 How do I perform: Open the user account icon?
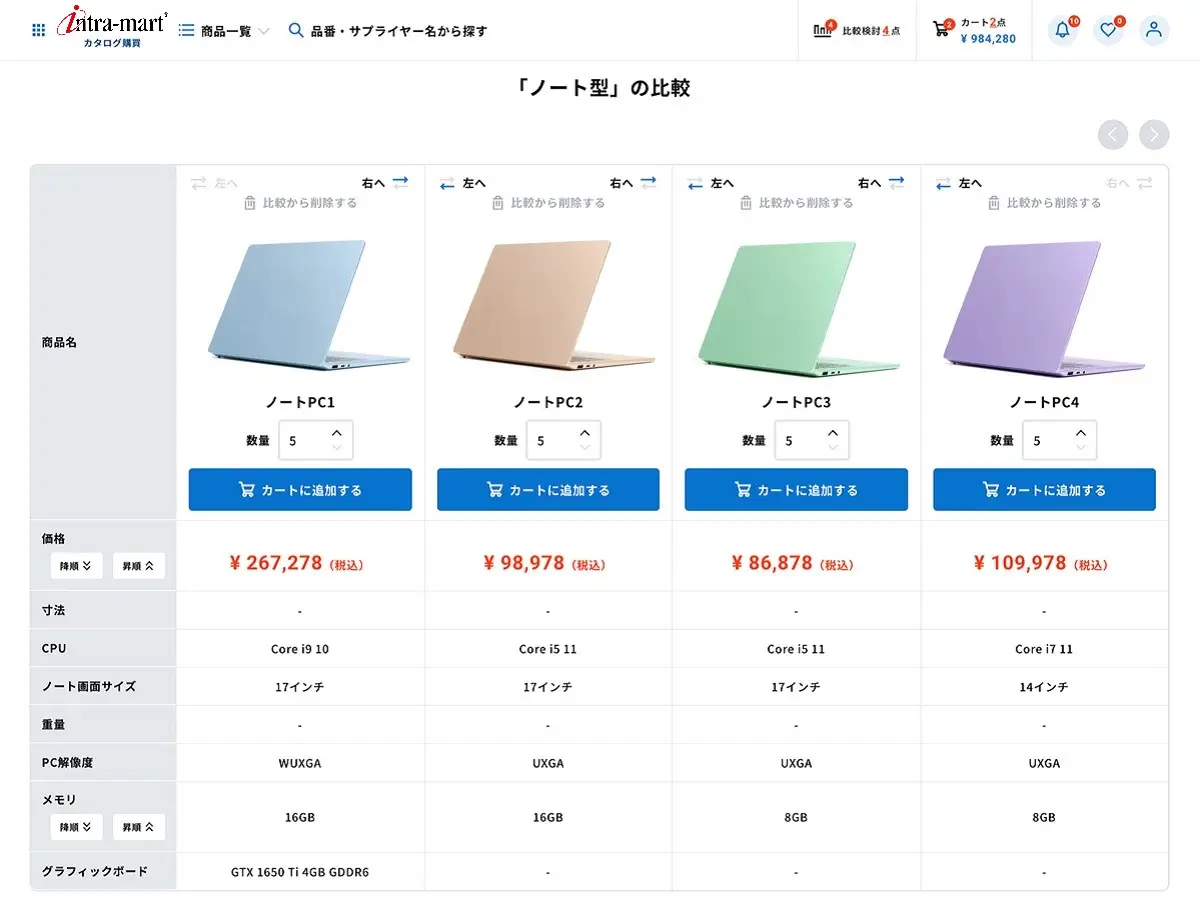click(x=1154, y=30)
